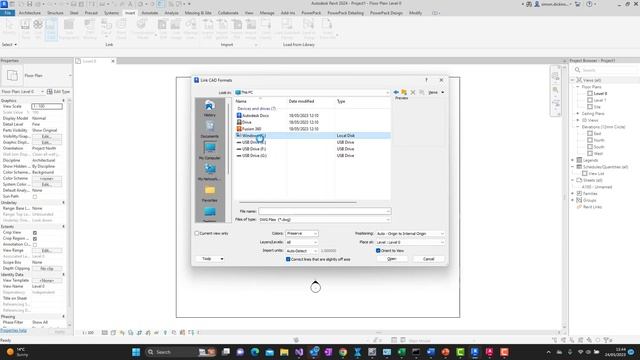The width and height of the screenshot is (640, 360).
Task: Cancel the Link CAD Formats dialog
Action: [429, 259]
